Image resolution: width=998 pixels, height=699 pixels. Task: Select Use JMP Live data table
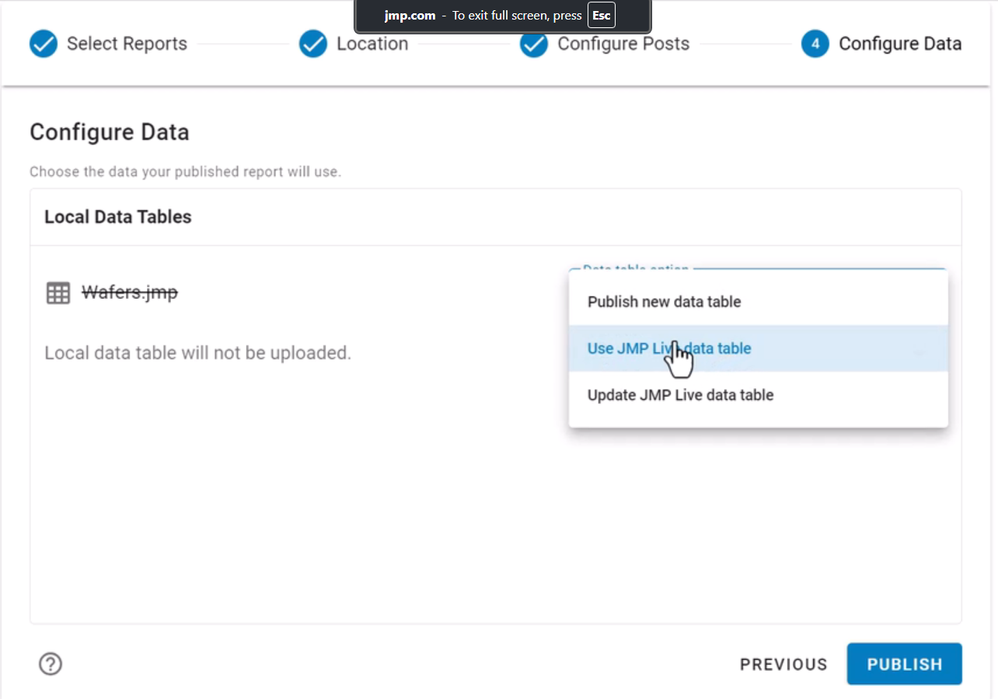pos(668,348)
